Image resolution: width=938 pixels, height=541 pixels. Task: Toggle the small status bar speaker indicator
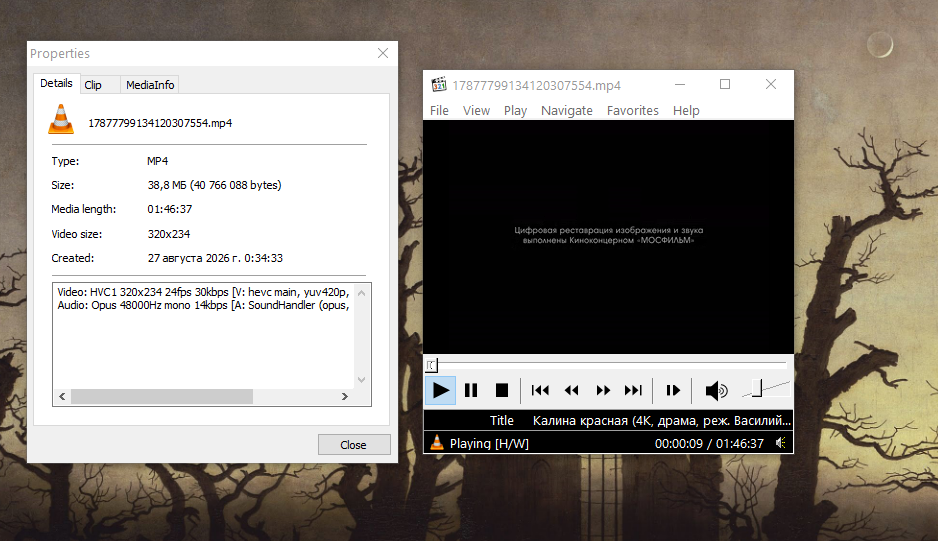click(781, 443)
